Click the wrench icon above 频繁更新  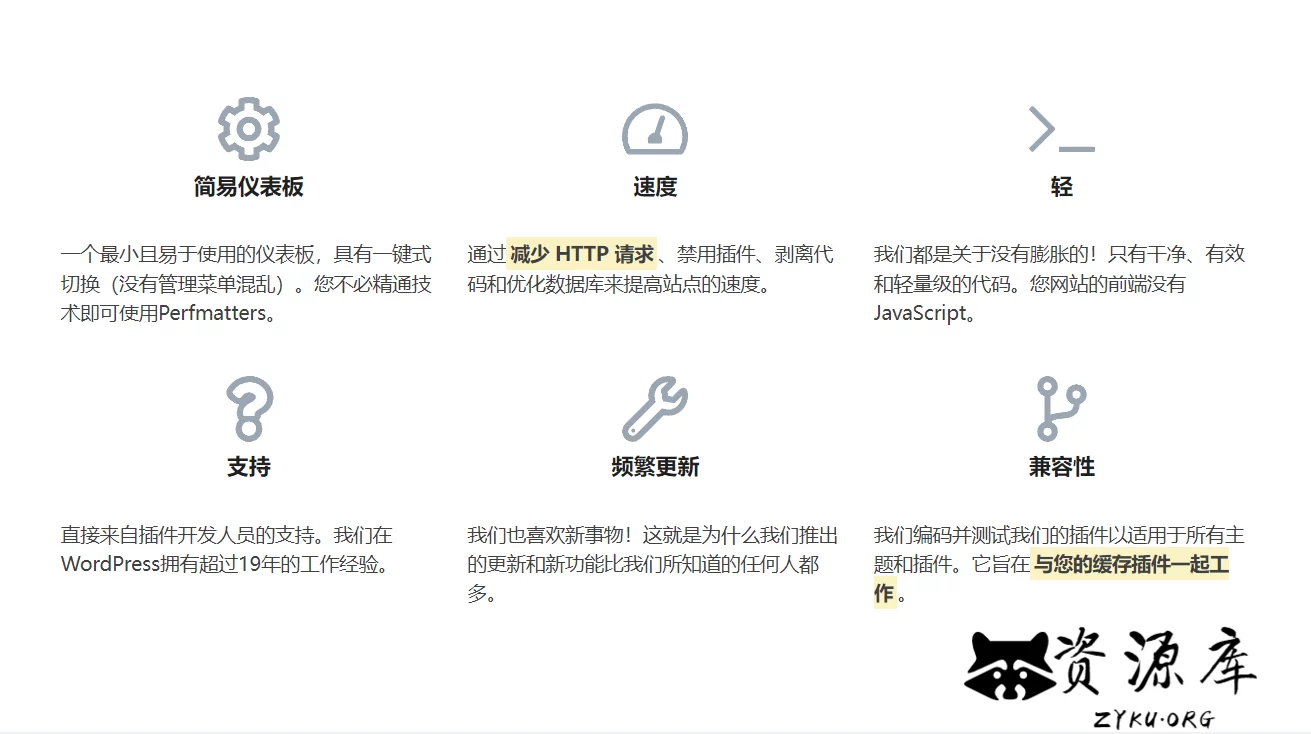(x=655, y=409)
